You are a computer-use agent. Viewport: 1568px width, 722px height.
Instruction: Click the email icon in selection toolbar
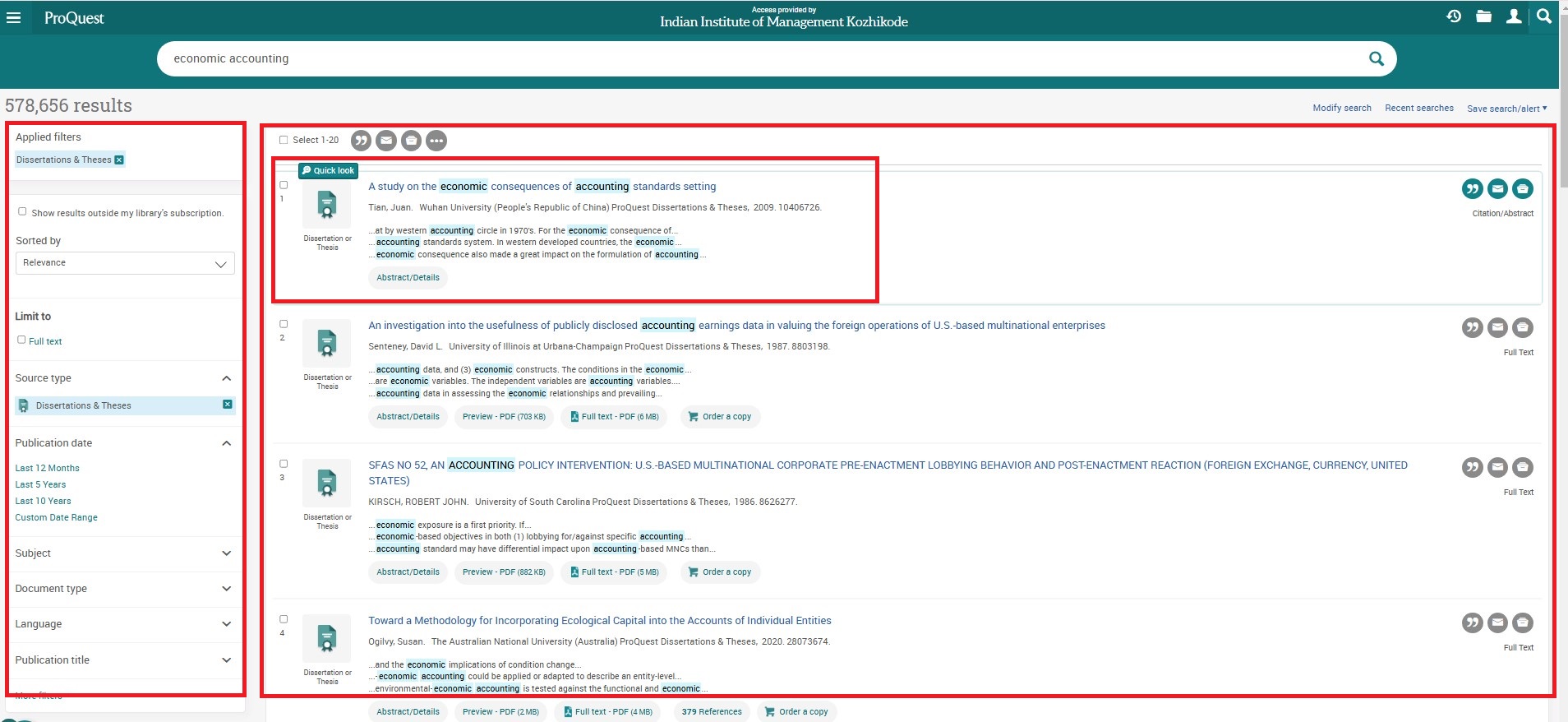tap(386, 141)
